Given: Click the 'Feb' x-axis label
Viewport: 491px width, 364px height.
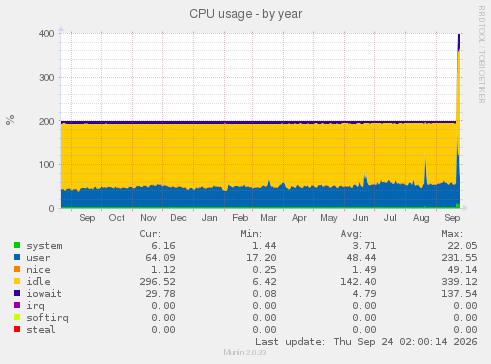Looking at the screenshot, I should pos(240,218).
